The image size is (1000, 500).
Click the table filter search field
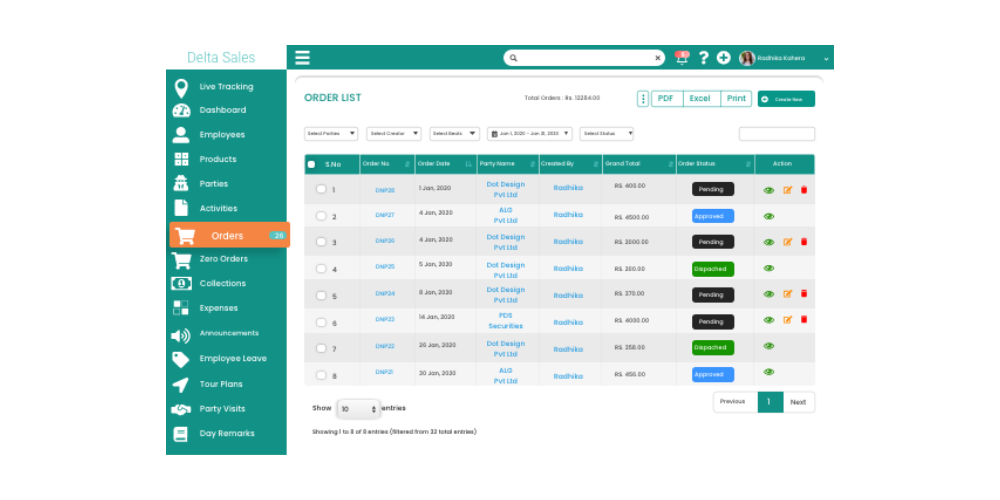coord(777,134)
